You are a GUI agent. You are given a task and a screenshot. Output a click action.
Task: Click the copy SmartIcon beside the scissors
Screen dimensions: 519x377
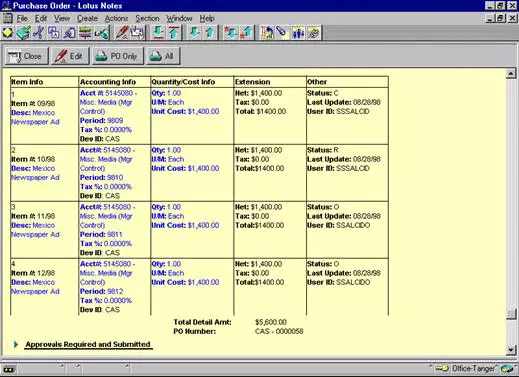[54, 33]
